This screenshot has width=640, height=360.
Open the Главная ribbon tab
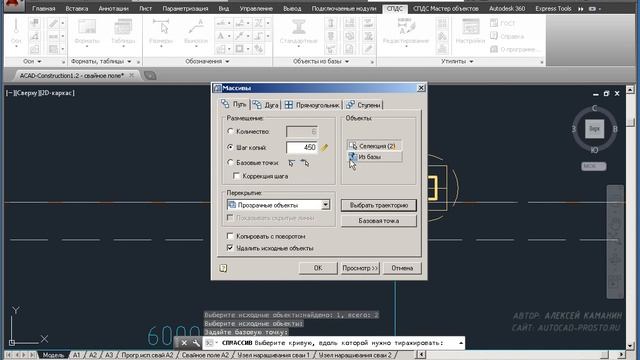coord(44,9)
